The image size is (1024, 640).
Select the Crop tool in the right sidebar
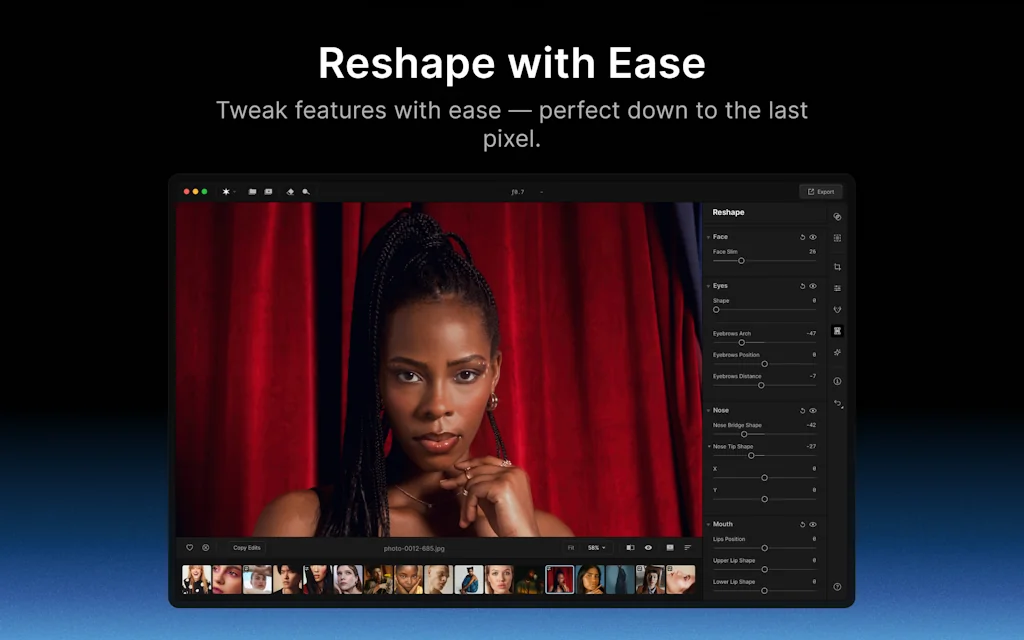(838, 266)
